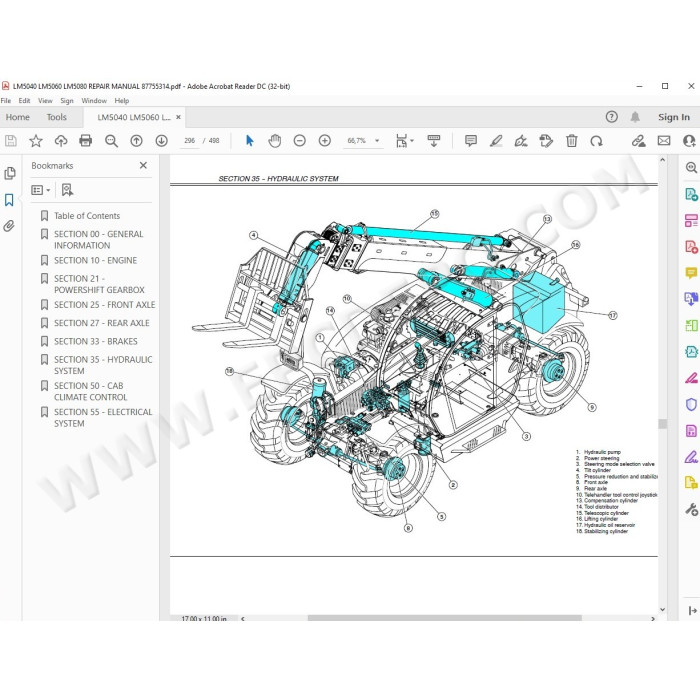Open fit page options icon

[x=405, y=141]
